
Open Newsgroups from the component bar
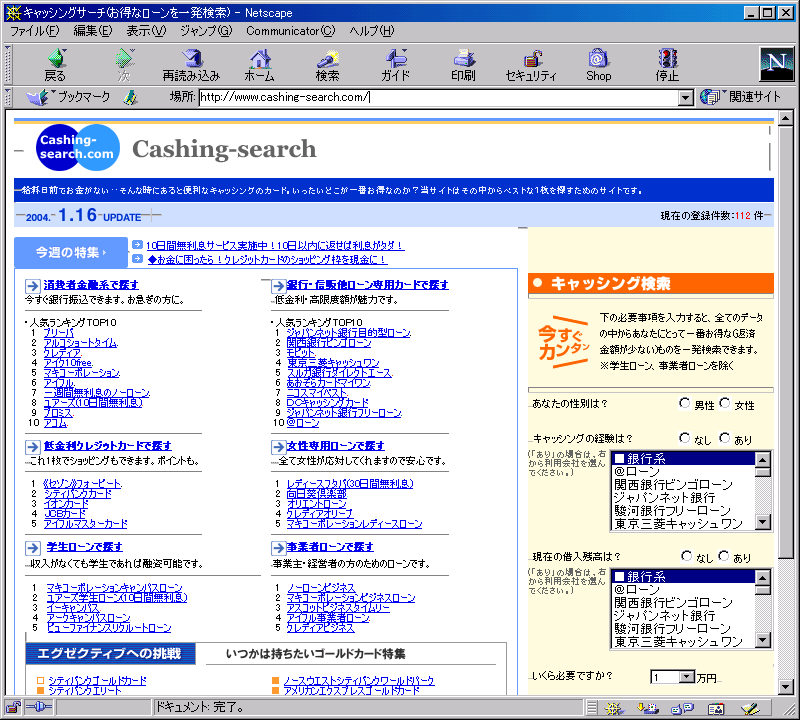pyautogui.click(x=682, y=708)
